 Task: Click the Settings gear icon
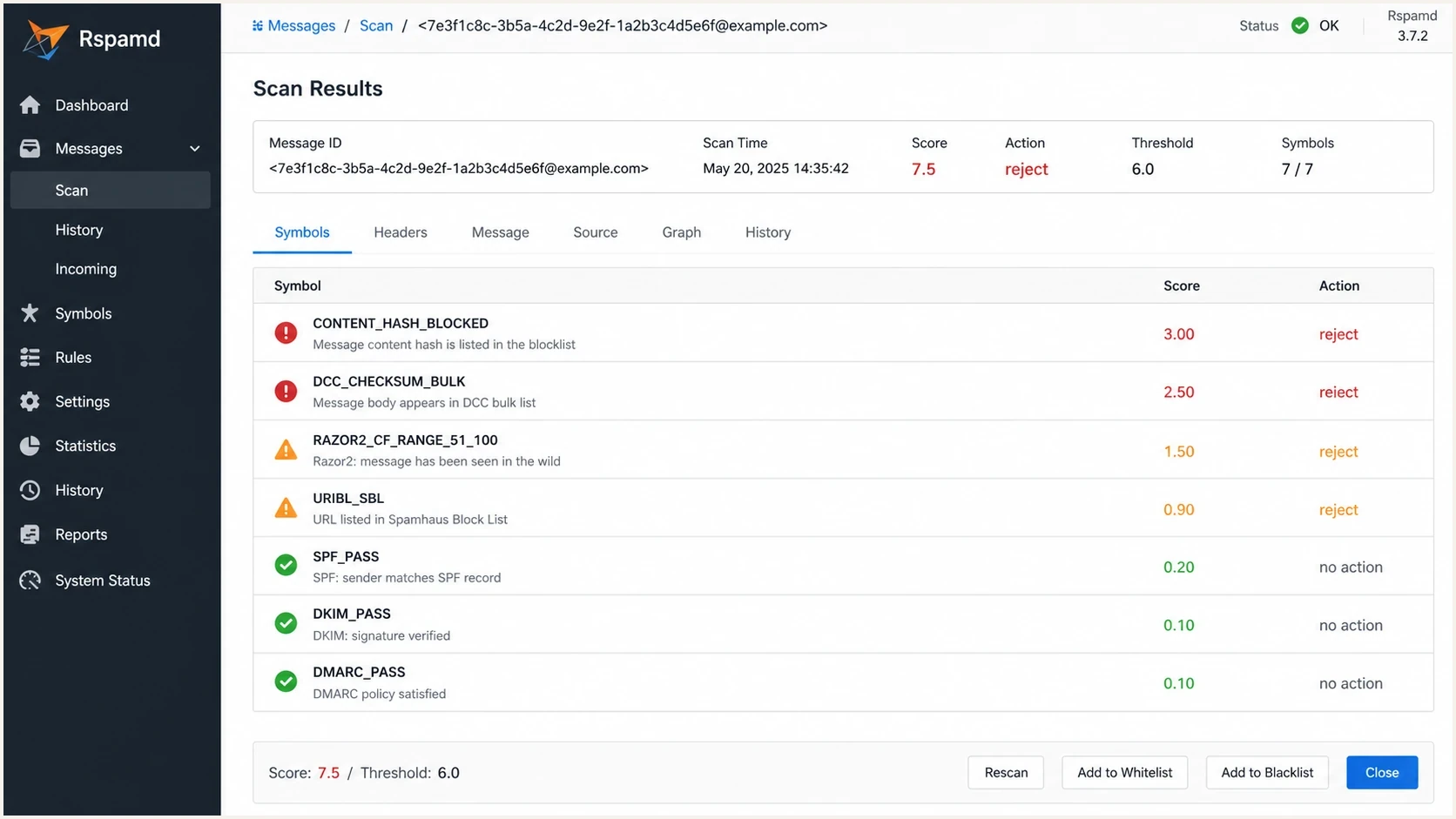(x=30, y=401)
